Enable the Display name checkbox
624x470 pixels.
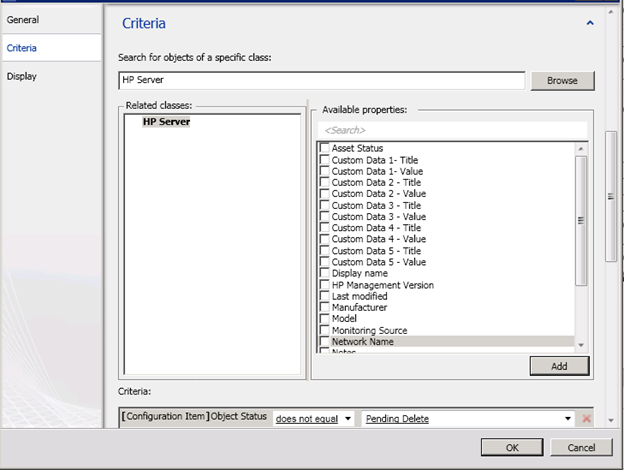(325, 274)
